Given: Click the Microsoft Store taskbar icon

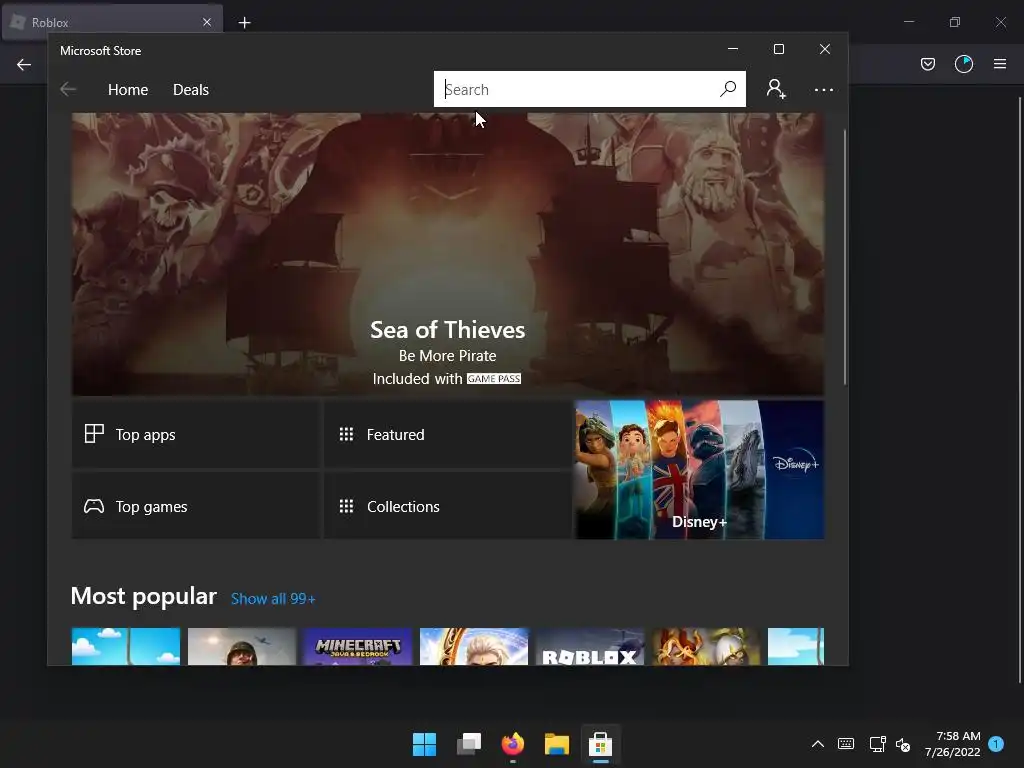Looking at the screenshot, I should click(601, 744).
